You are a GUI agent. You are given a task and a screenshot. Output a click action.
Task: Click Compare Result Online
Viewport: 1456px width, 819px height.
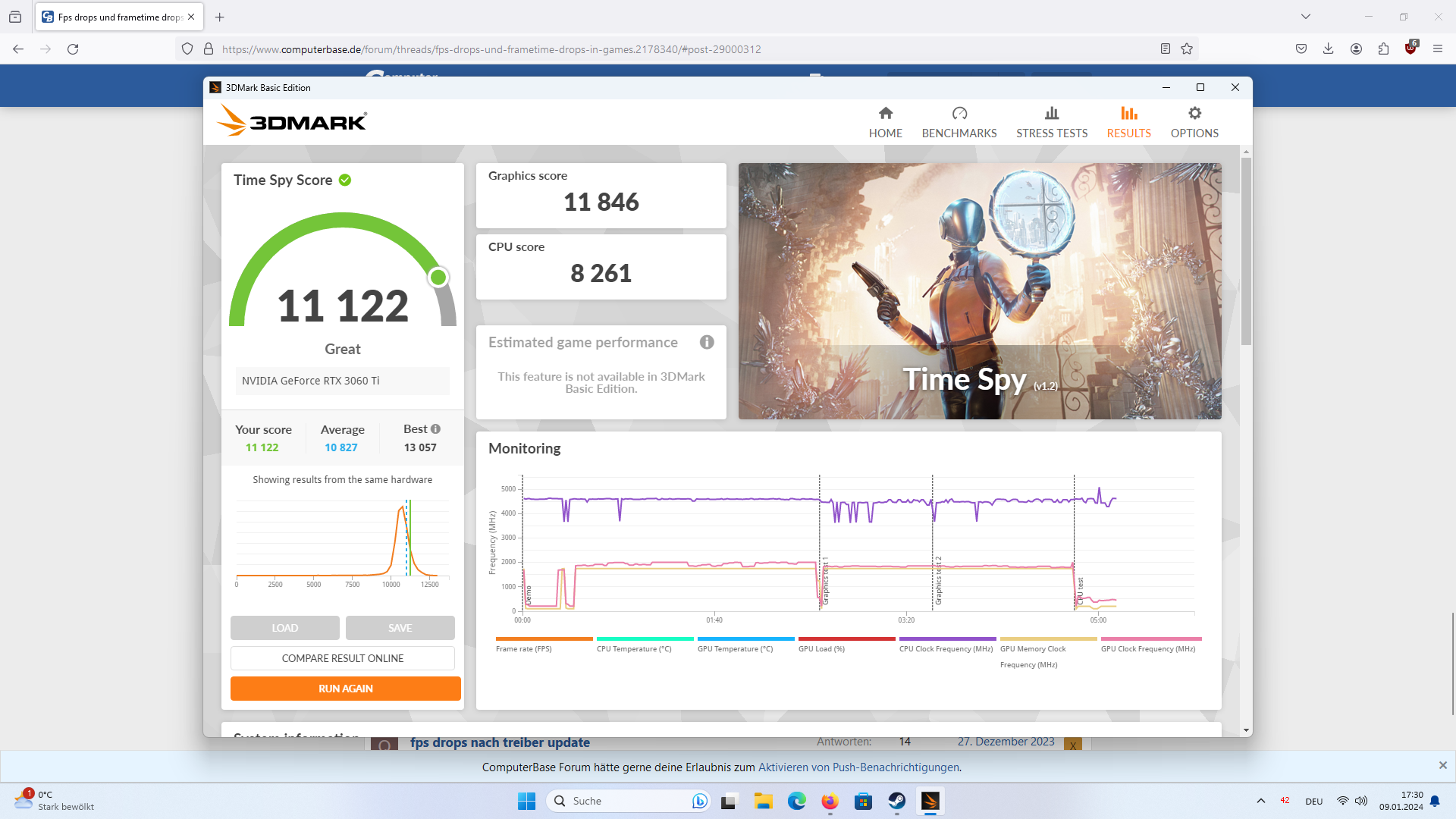point(343,658)
